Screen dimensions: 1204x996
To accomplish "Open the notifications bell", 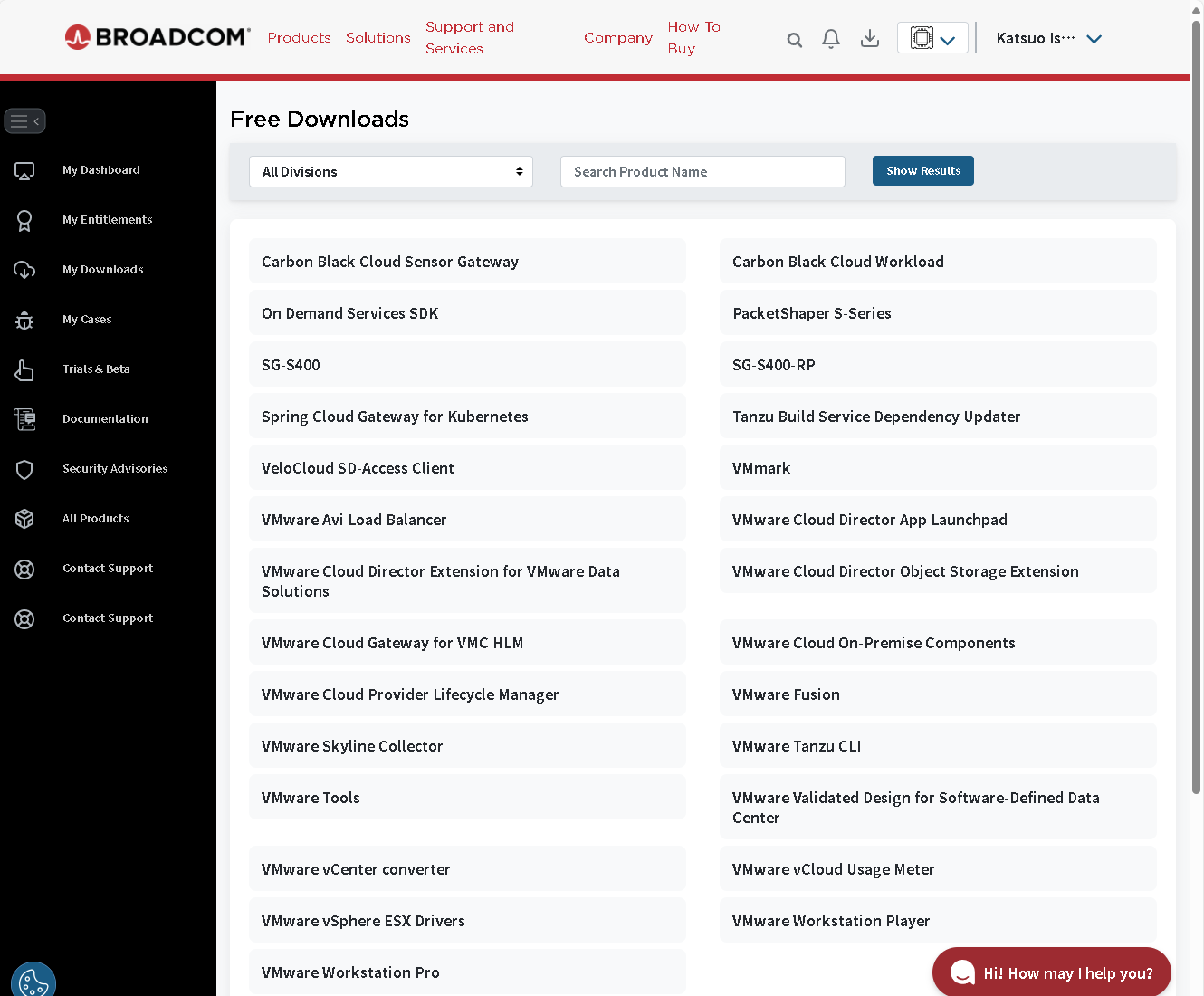I will (831, 38).
